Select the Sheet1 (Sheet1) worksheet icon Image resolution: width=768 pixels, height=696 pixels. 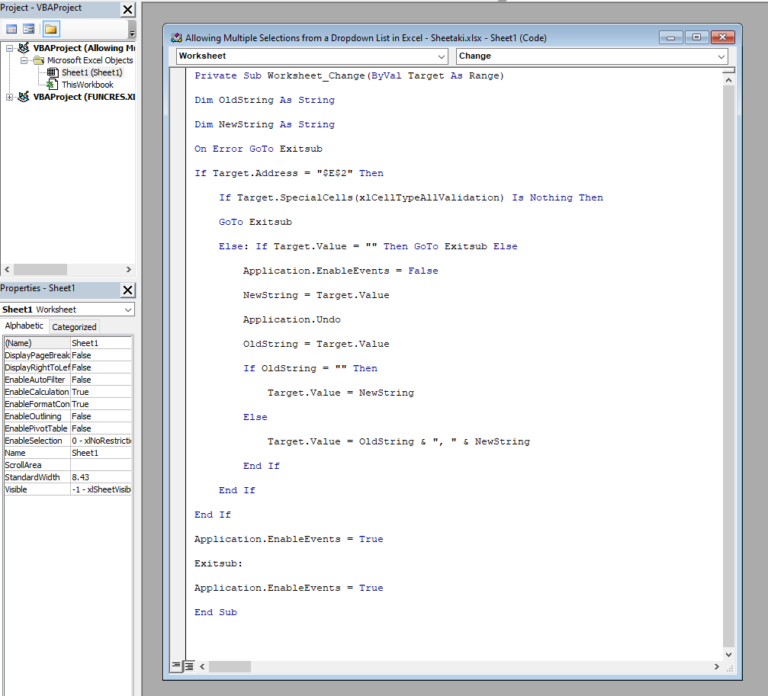[x=53, y=73]
